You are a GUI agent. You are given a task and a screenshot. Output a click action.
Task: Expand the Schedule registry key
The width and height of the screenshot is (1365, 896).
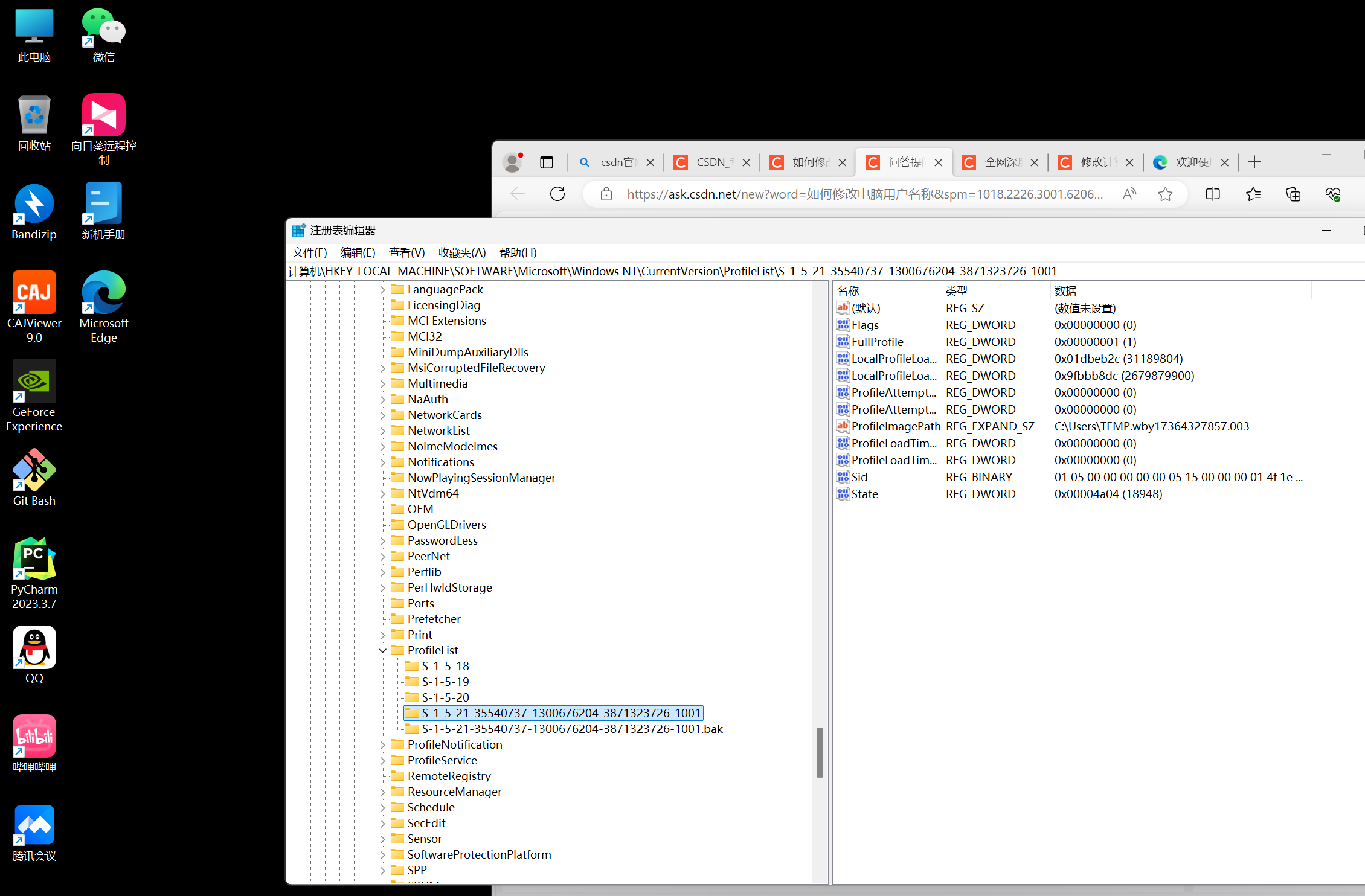click(x=382, y=807)
